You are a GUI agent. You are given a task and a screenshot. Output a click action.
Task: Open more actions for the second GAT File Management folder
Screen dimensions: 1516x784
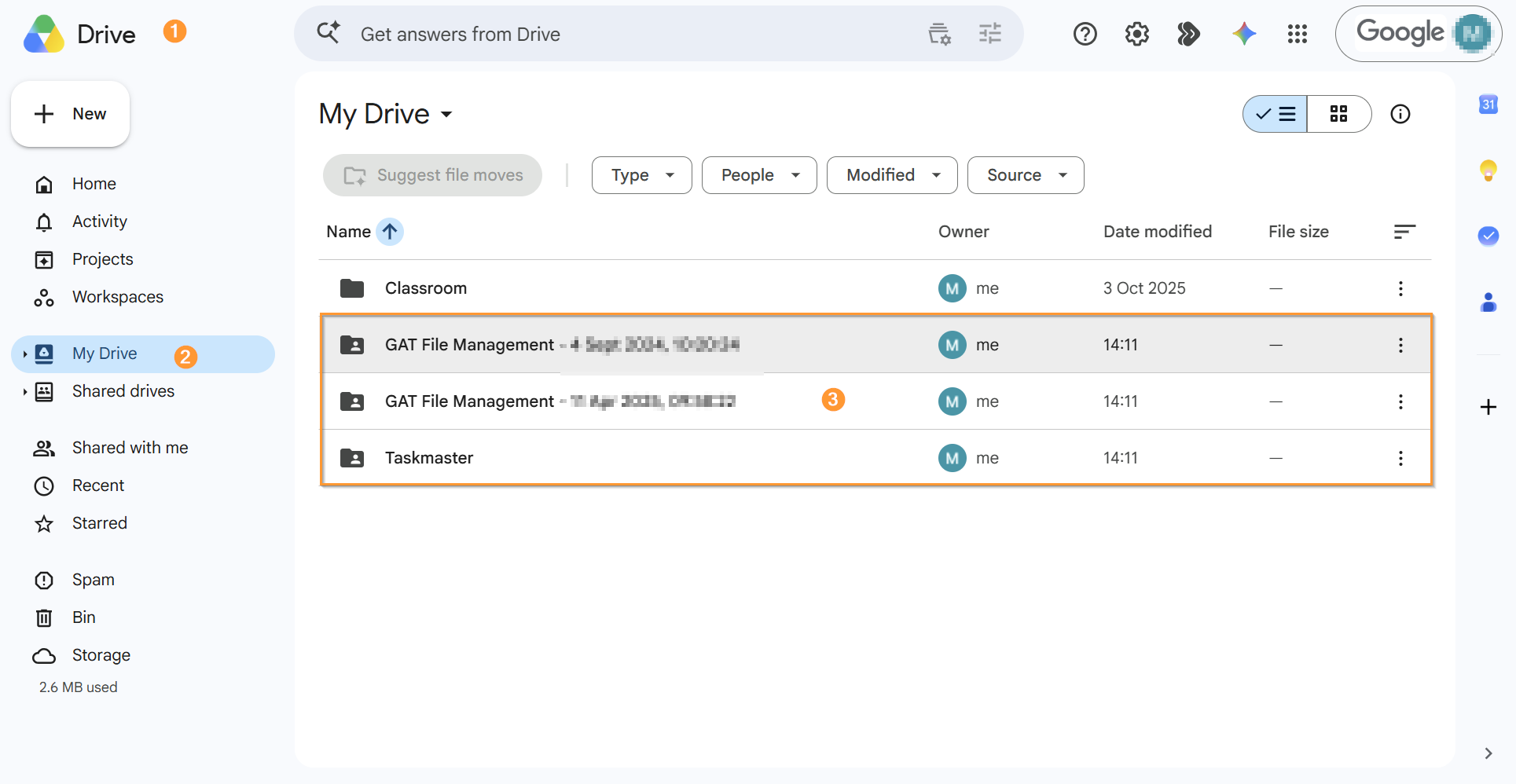[x=1400, y=401]
